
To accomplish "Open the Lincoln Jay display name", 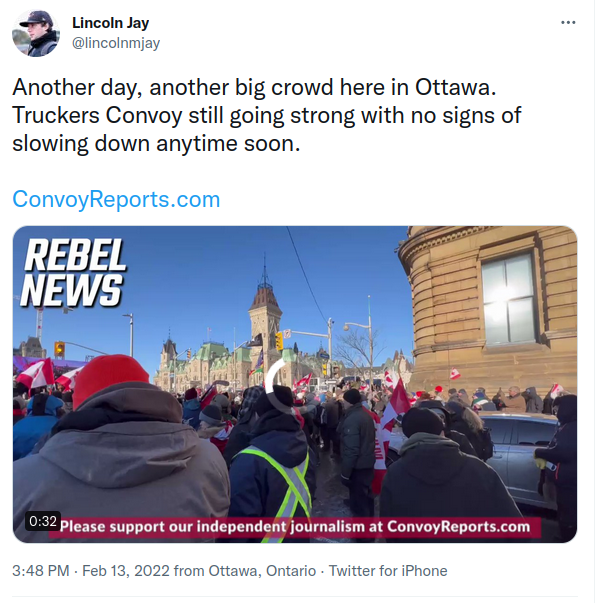I will click(x=110, y=23).
